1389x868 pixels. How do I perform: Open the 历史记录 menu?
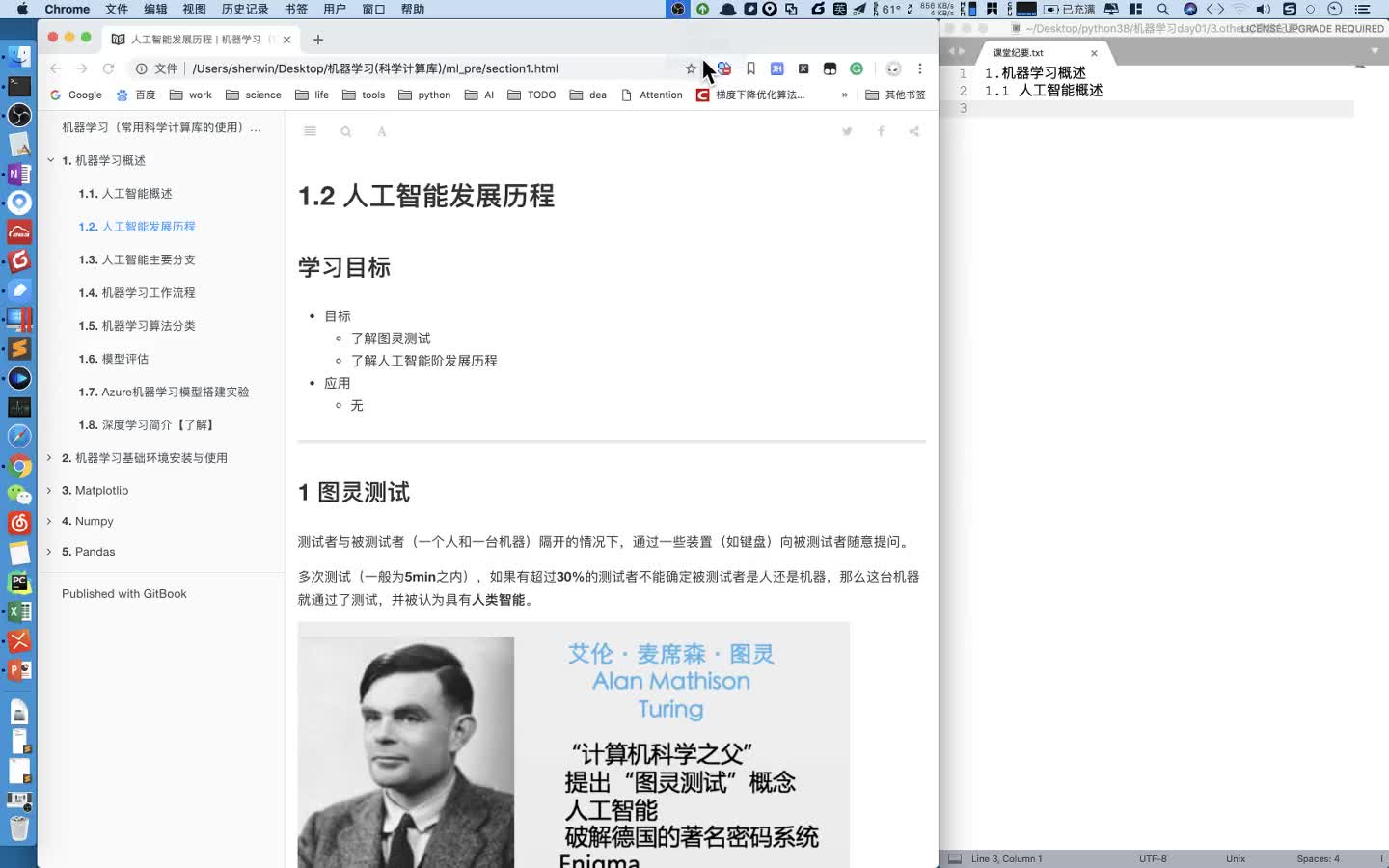pos(245,9)
